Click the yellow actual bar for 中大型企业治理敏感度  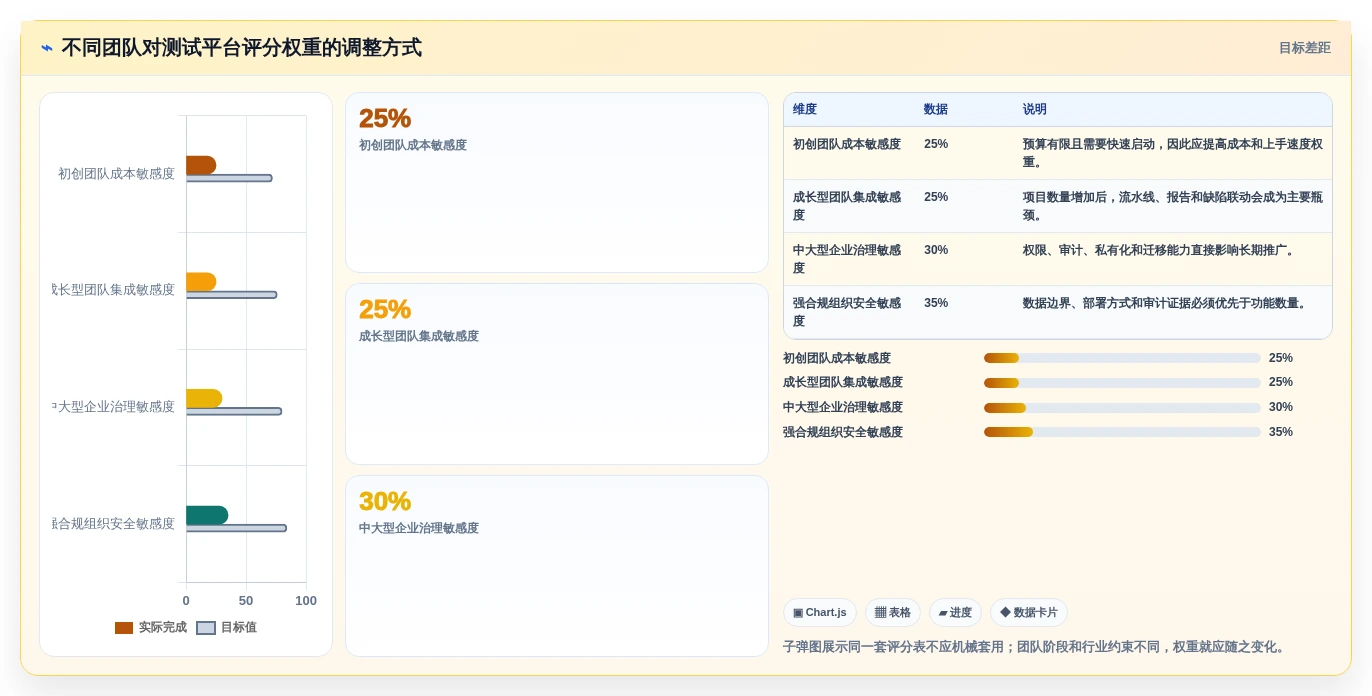click(x=204, y=398)
